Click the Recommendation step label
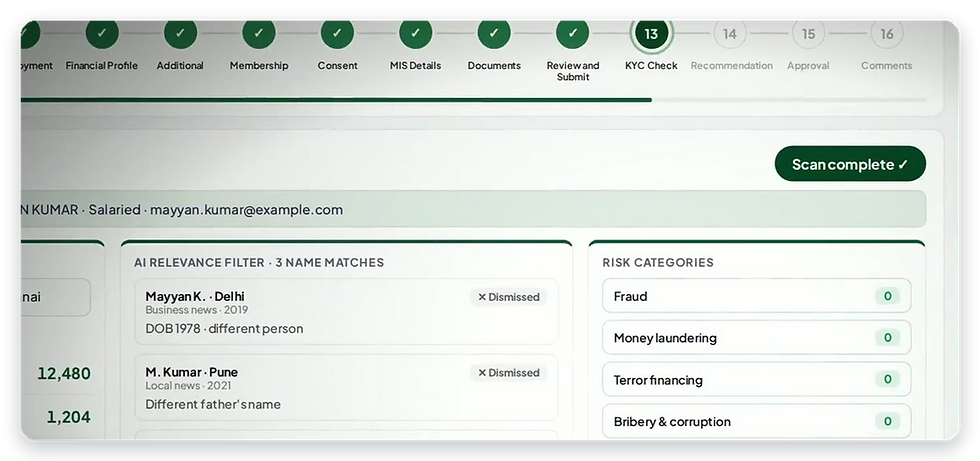This screenshot has width=980, height=461. [x=731, y=66]
